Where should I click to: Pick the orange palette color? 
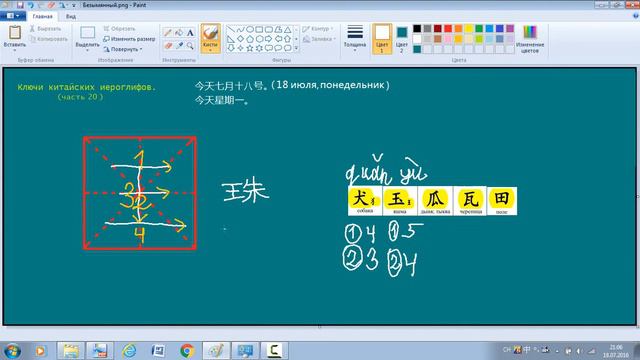coord(458,29)
